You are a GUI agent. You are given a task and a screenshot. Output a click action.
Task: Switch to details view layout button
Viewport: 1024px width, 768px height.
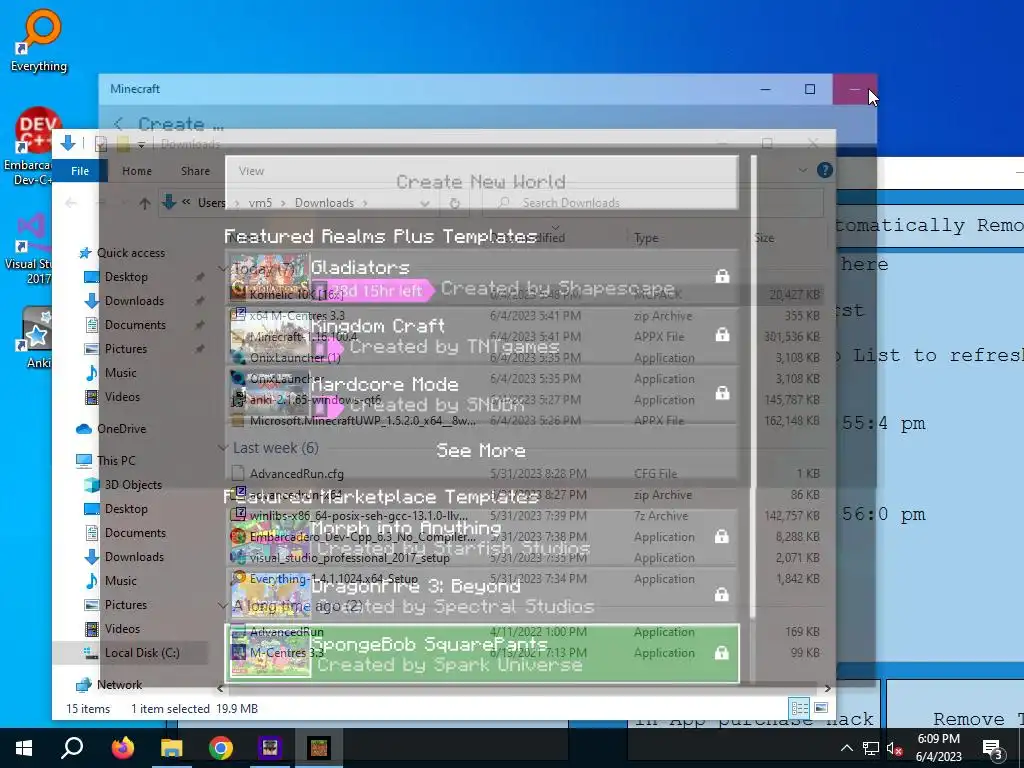click(799, 708)
